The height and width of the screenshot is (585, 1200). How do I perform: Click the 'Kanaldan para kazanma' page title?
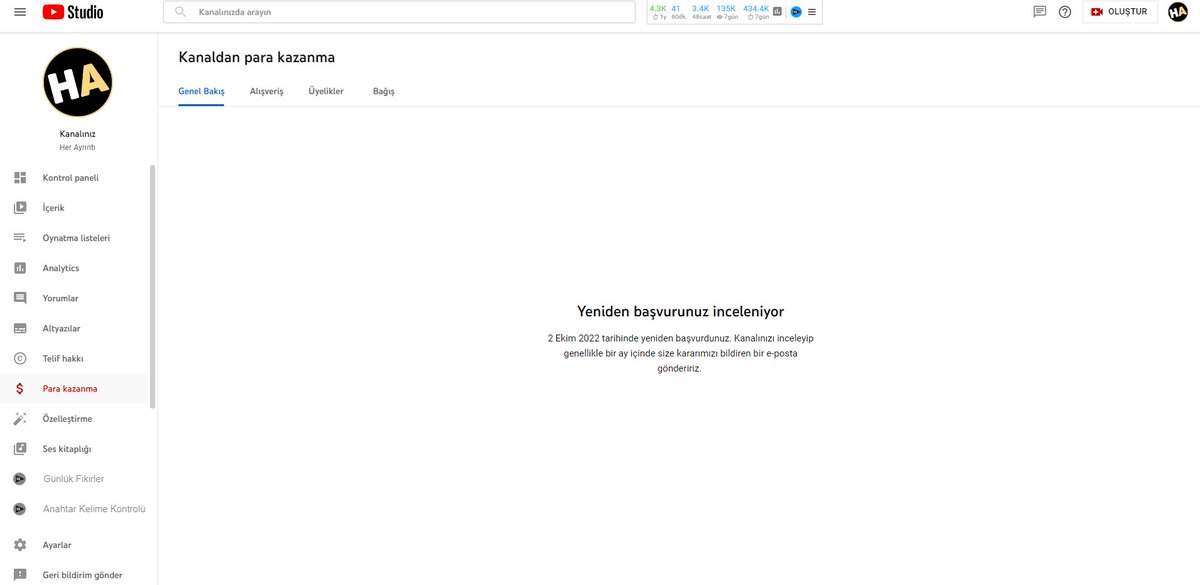click(x=257, y=57)
